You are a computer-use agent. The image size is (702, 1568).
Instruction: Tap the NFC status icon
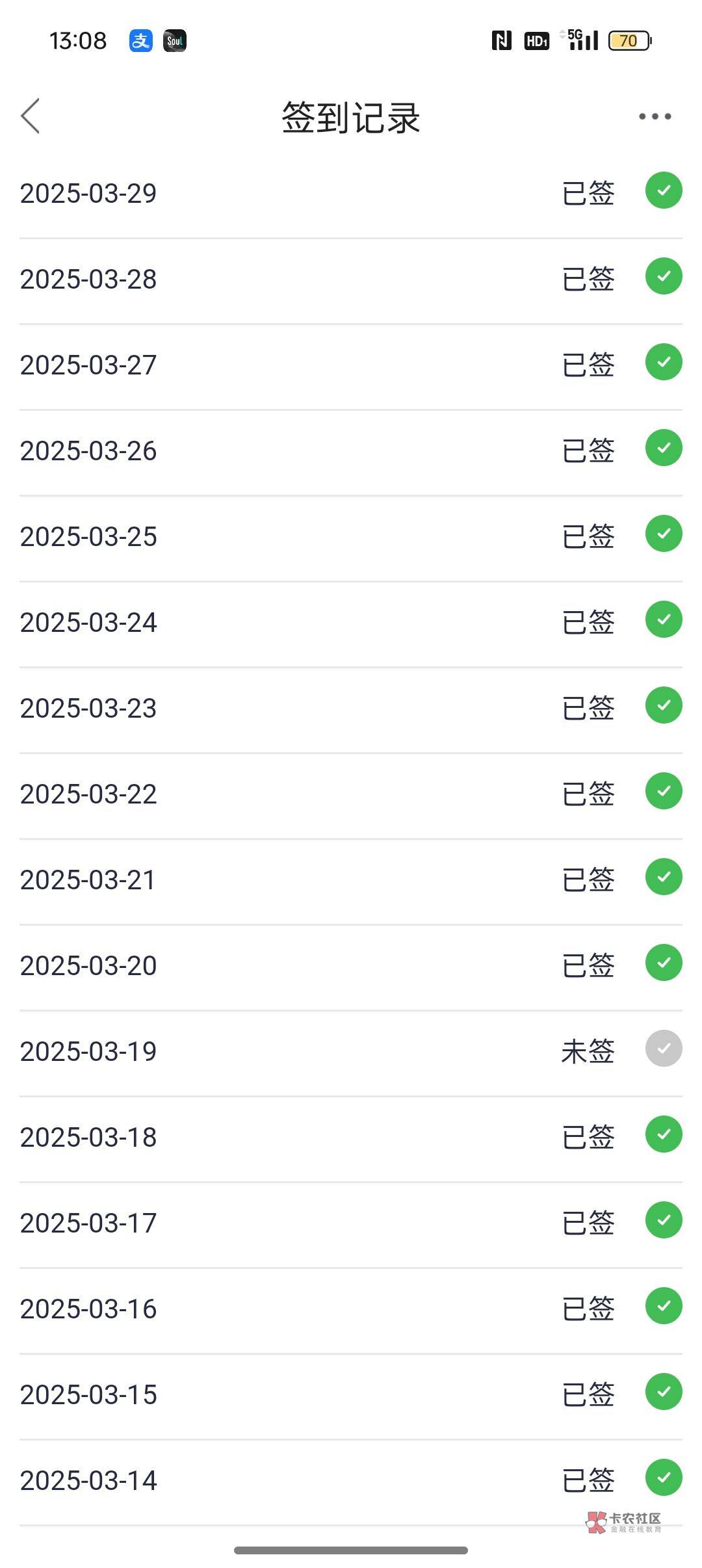click(x=501, y=41)
